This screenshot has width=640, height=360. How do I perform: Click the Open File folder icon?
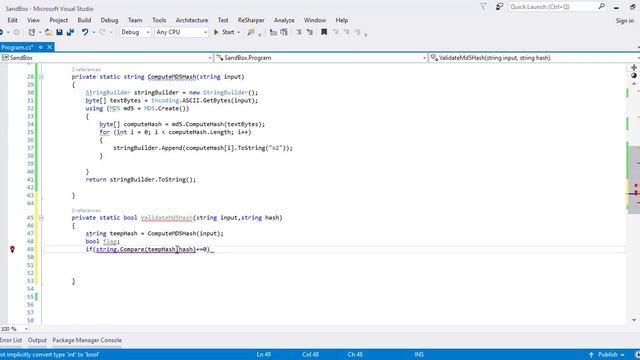click(x=48, y=32)
